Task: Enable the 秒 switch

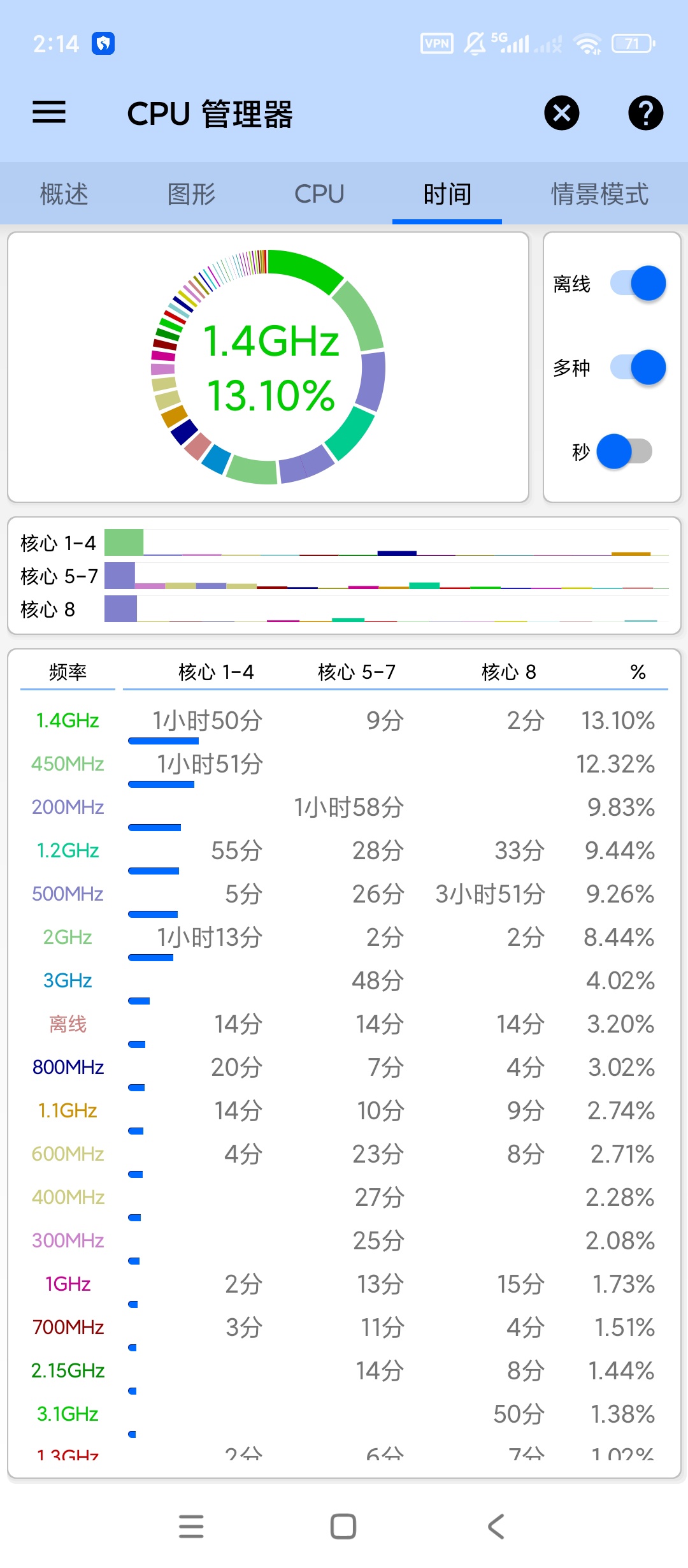Action: 625,451
